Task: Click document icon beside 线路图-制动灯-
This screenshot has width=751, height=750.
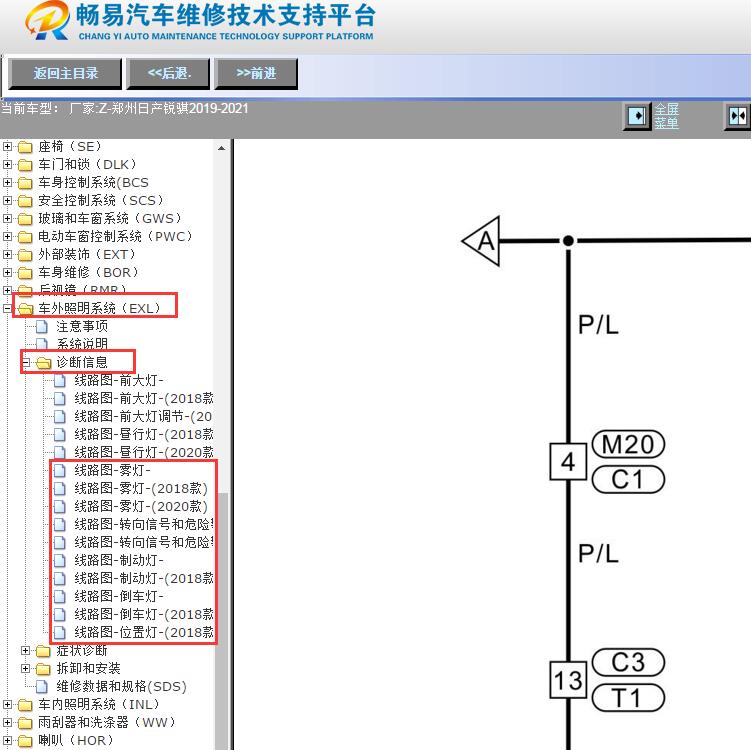Action: click(60, 560)
